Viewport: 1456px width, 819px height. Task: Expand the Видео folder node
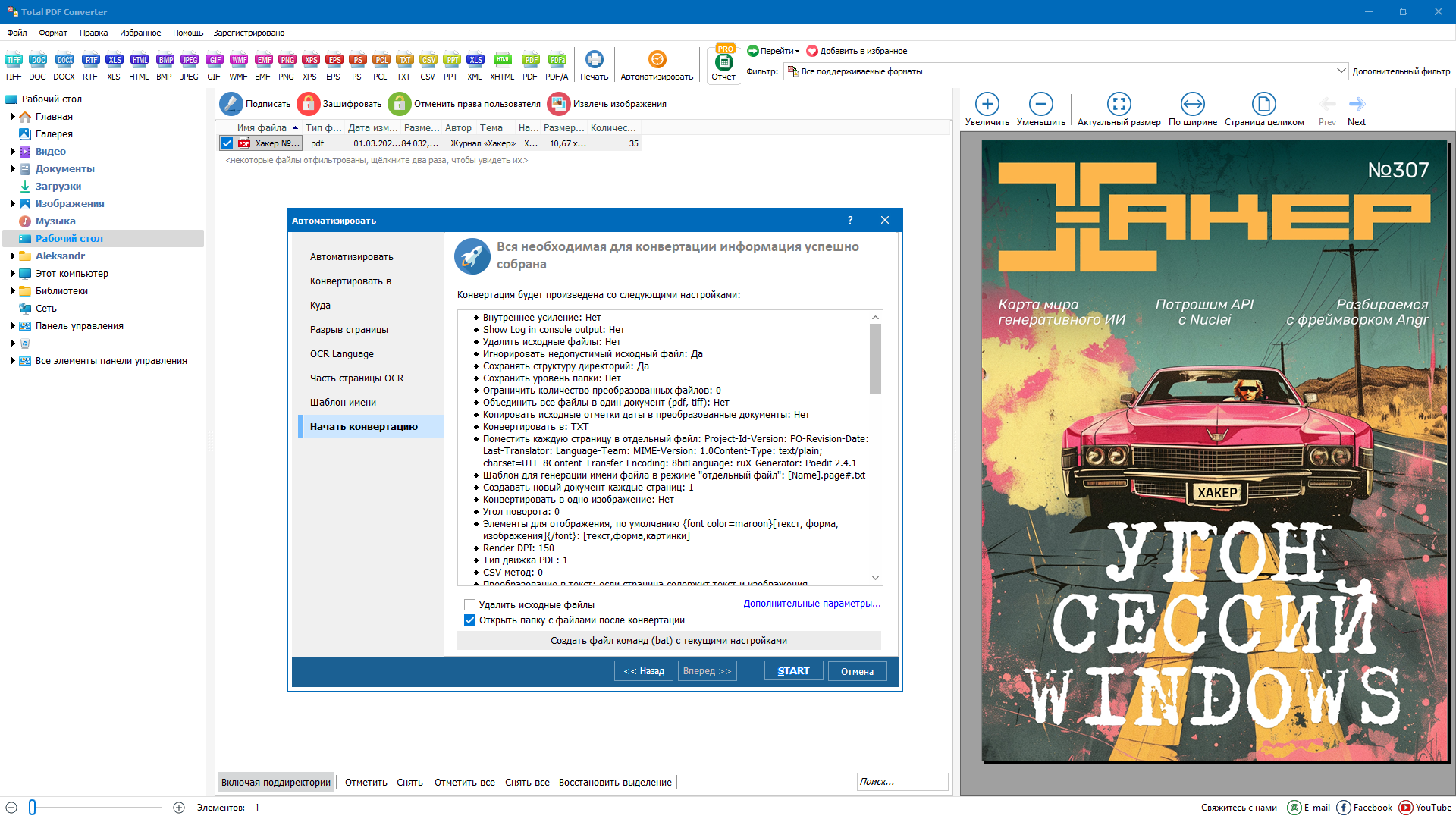[x=13, y=152]
